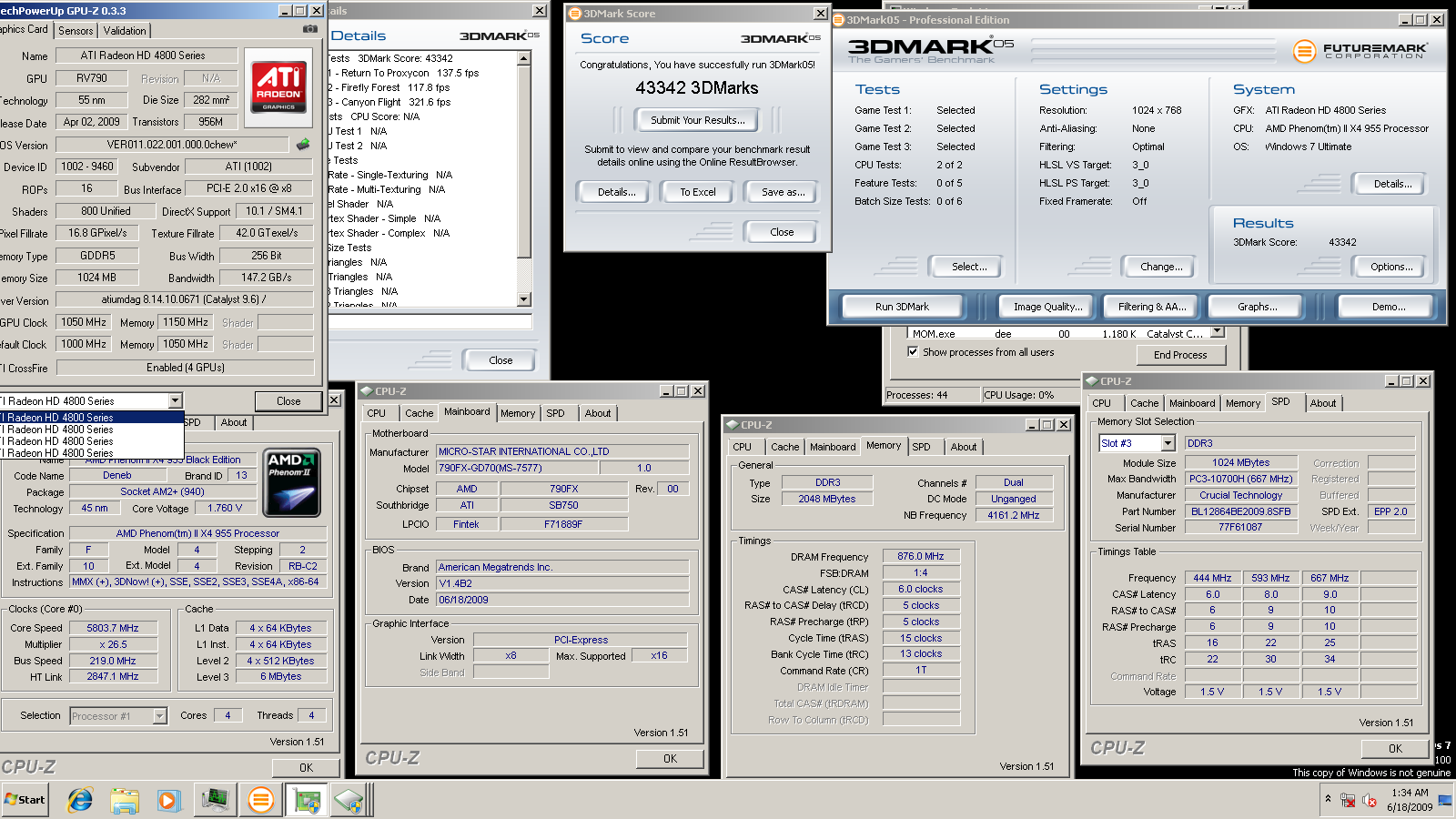Image resolution: width=1456 pixels, height=819 pixels.
Task: Click Run 3DMark button
Action: coord(902,307)
